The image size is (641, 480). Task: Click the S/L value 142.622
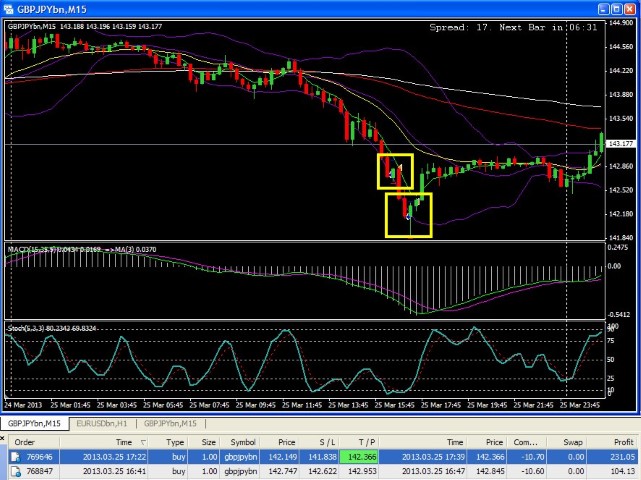(x=322, y=471)
